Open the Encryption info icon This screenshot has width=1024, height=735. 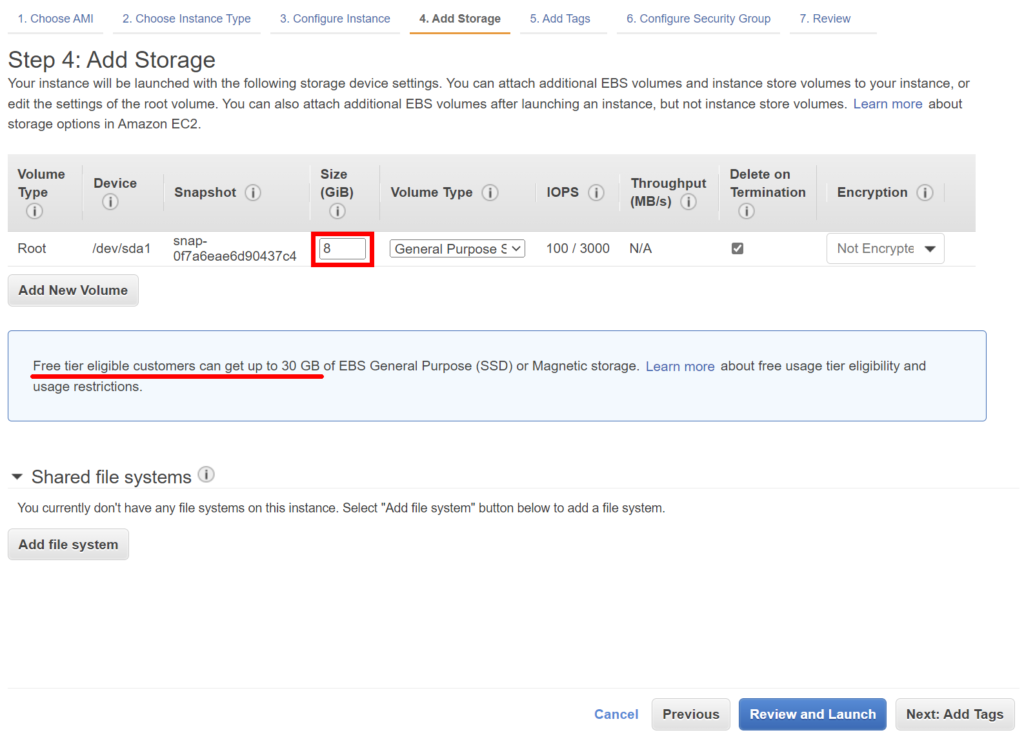click(x=925, y=193)
